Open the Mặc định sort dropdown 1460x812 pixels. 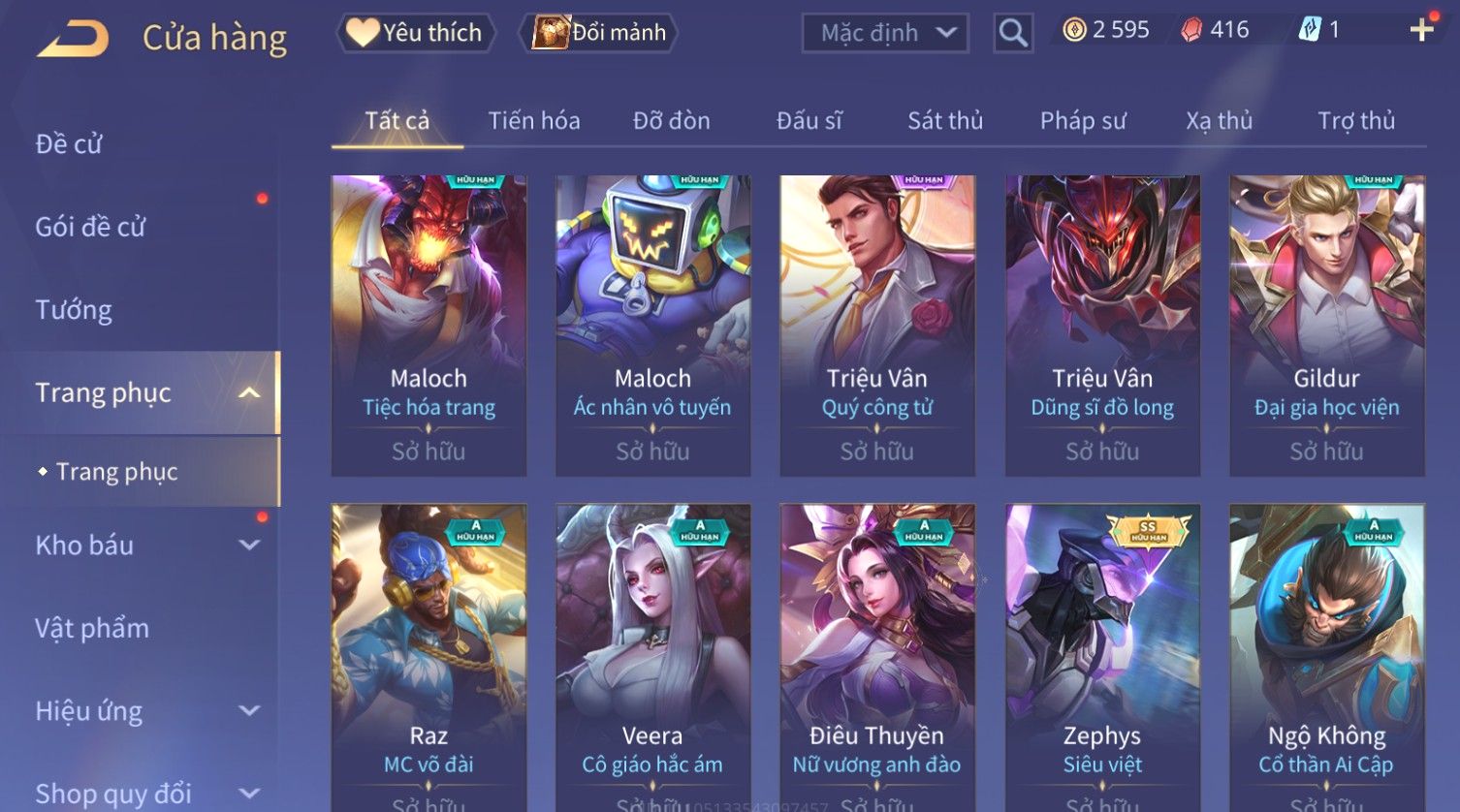tap(885, 33)
